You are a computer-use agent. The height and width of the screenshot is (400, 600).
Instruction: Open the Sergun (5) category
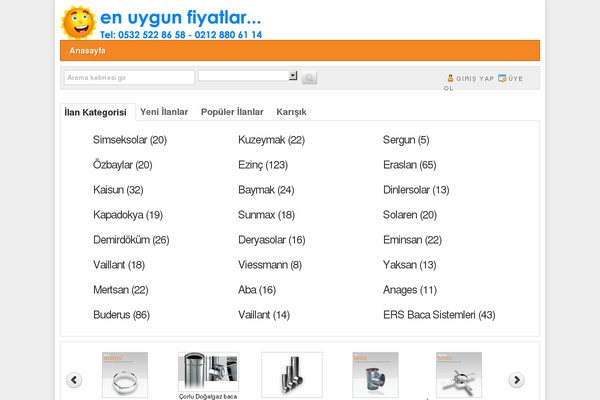pos(406,140)
